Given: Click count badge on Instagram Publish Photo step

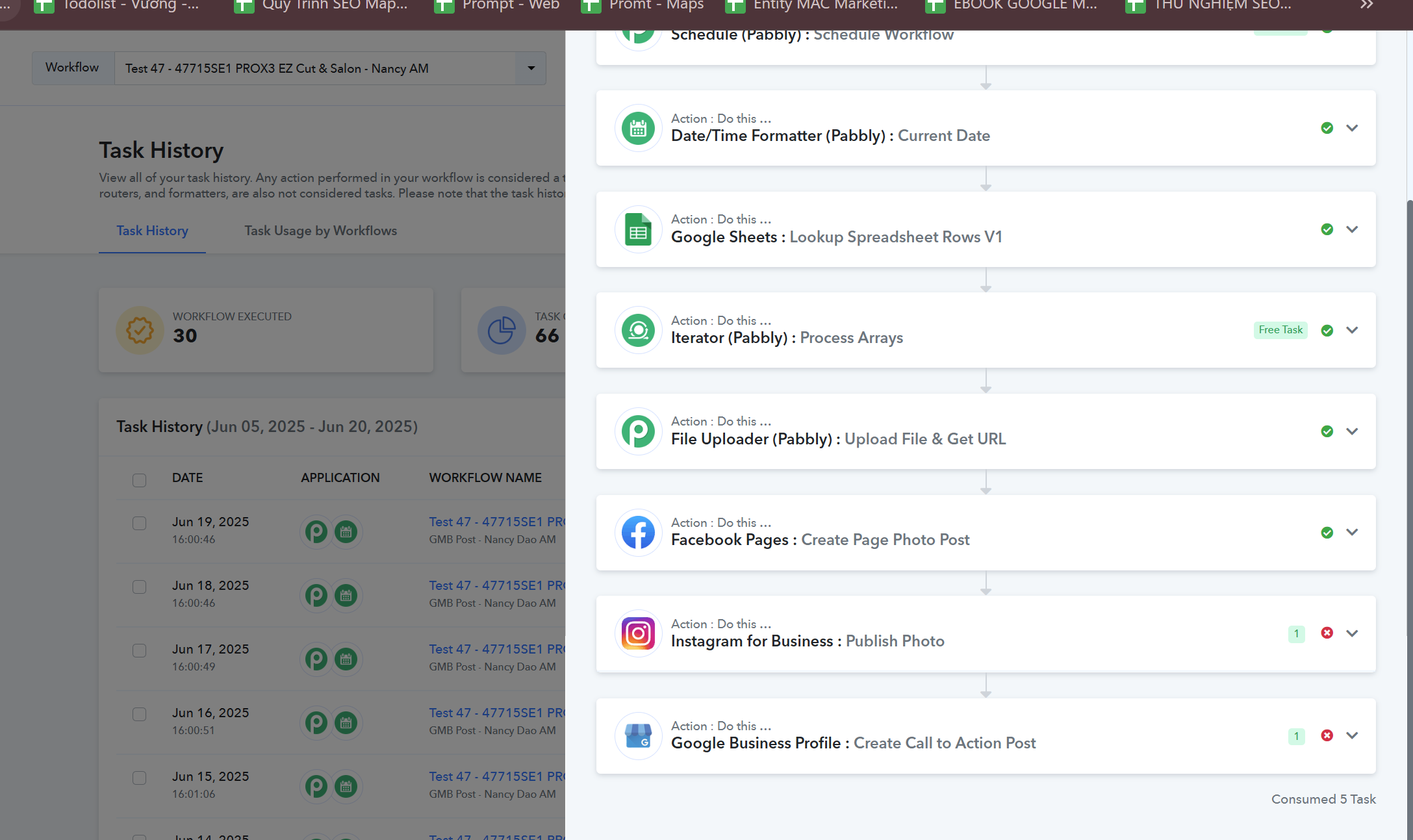Looking at the screenshot, I should (1297, 633).
